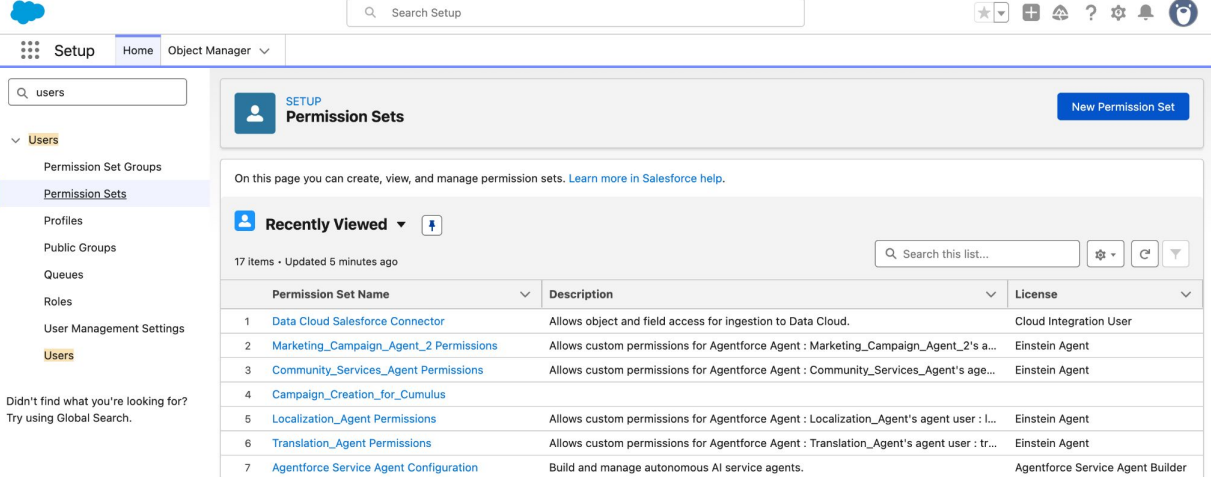Open the Users child item under Roles section
This screenshot has width=1211, height=477.
click(x=59, y=356)
